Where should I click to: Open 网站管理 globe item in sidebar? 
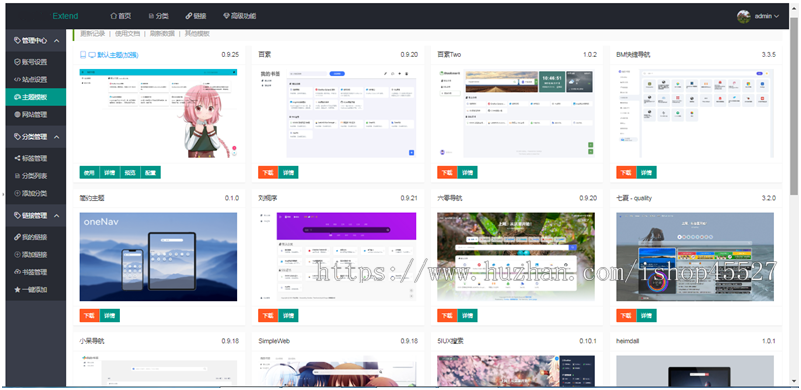coord(36,114)
